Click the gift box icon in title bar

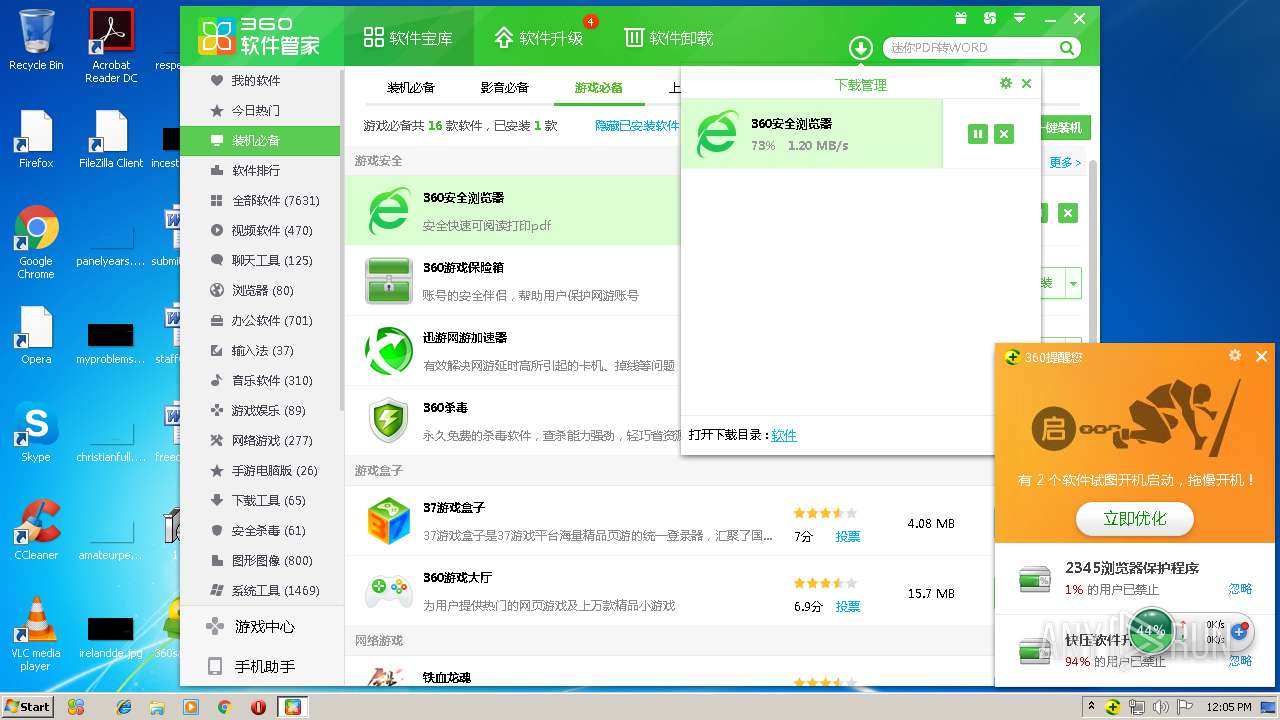coord(960,18)
